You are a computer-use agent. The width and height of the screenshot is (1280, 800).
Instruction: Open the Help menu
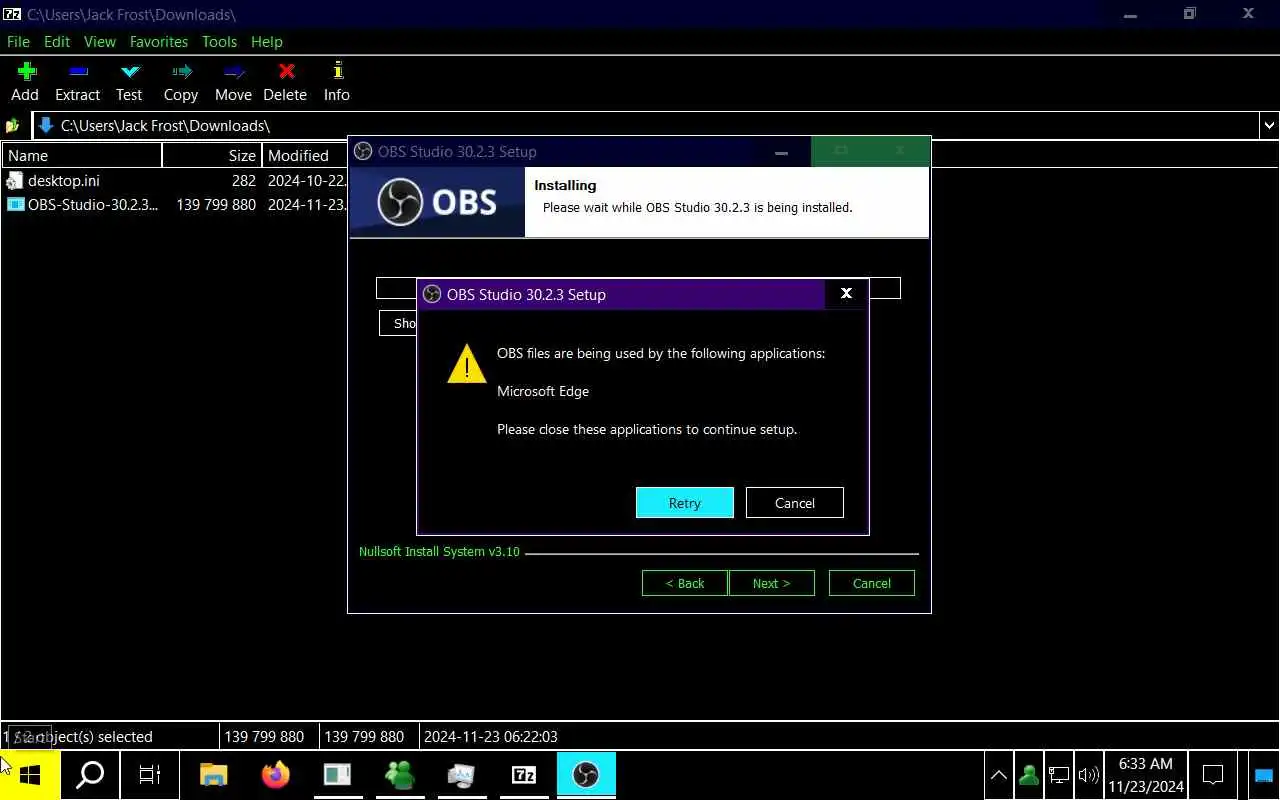(x=267, y=42)
